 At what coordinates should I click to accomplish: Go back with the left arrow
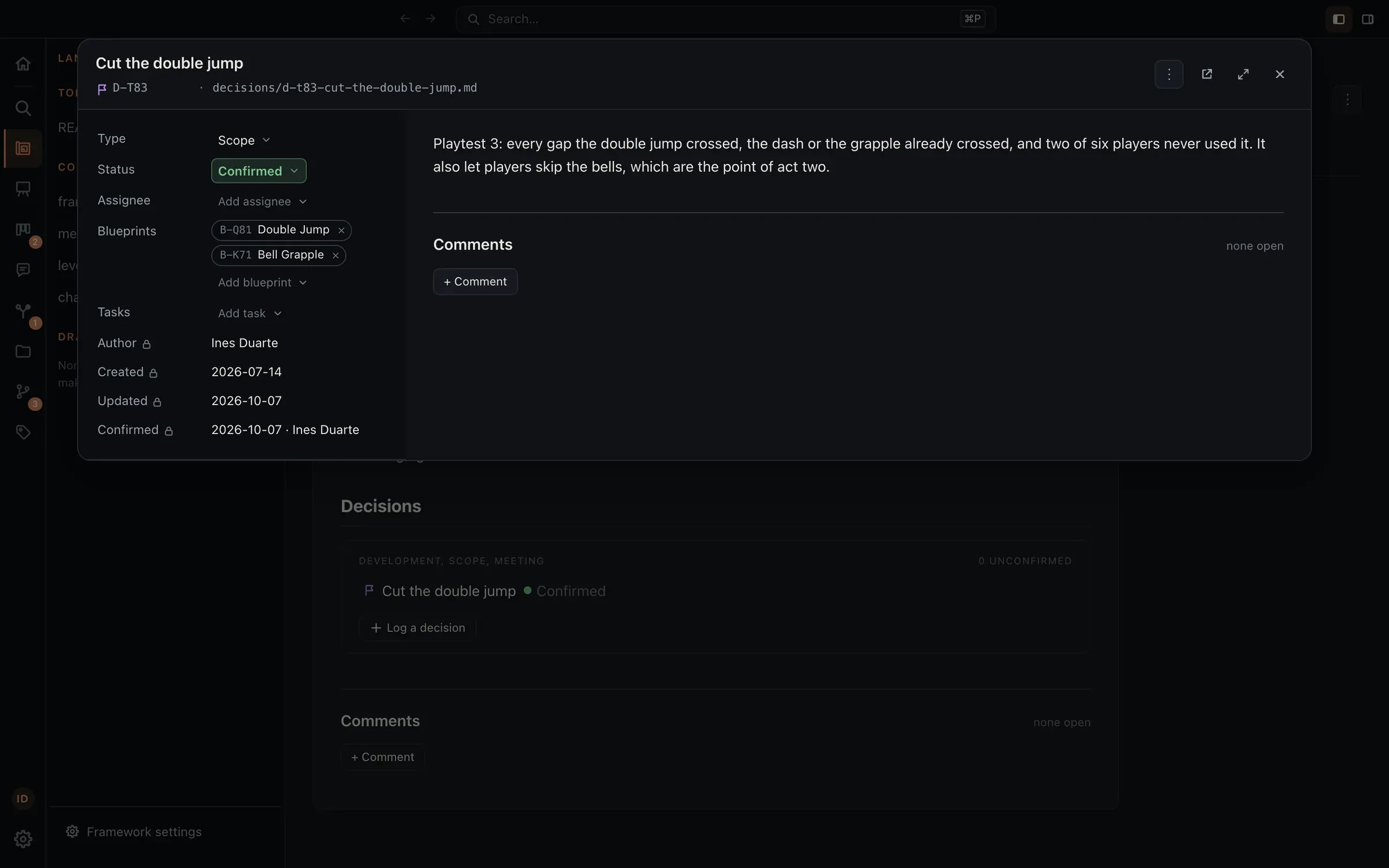(405, 19)
